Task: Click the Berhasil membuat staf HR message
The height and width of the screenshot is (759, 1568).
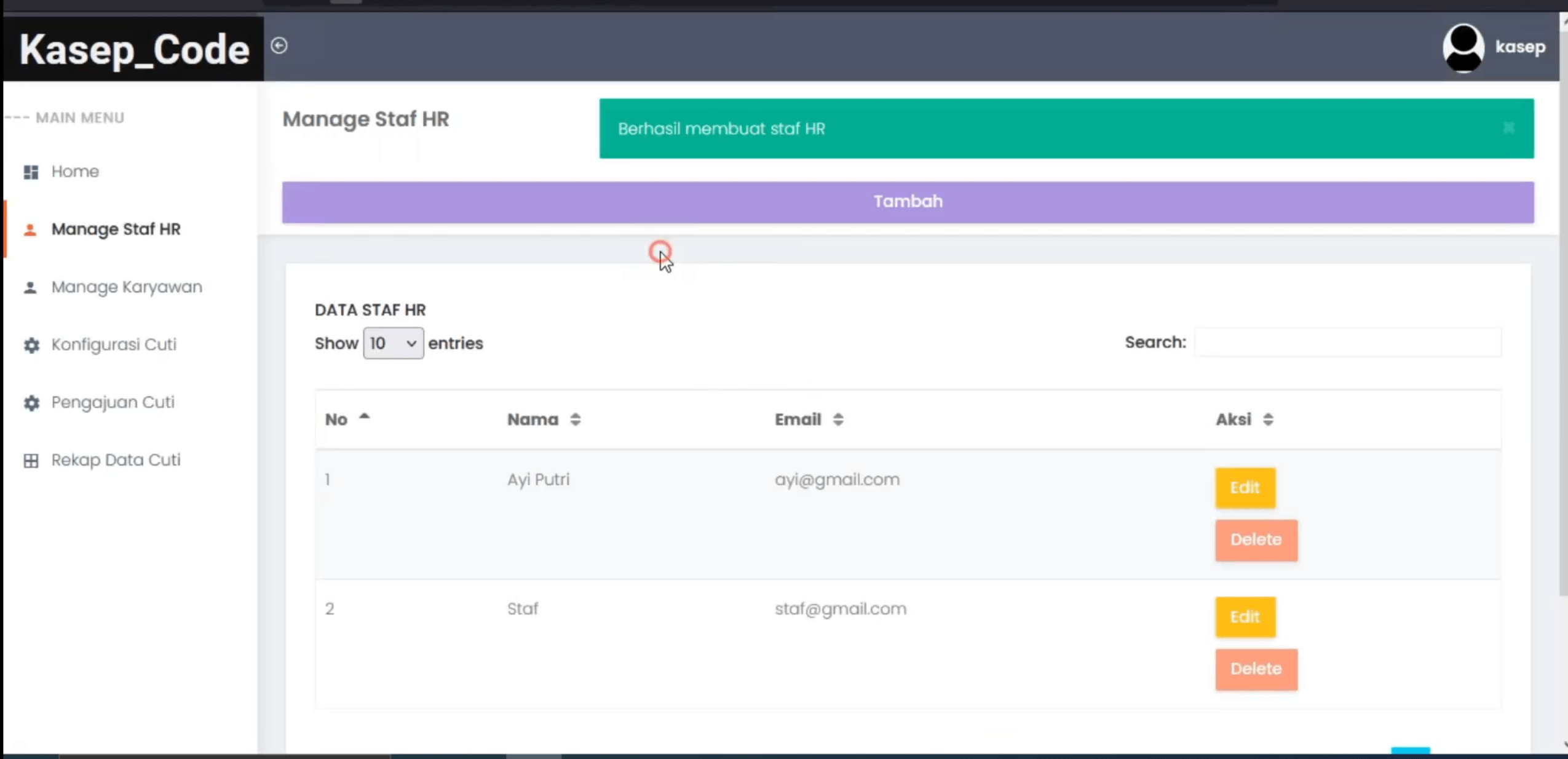Action: 721,129
